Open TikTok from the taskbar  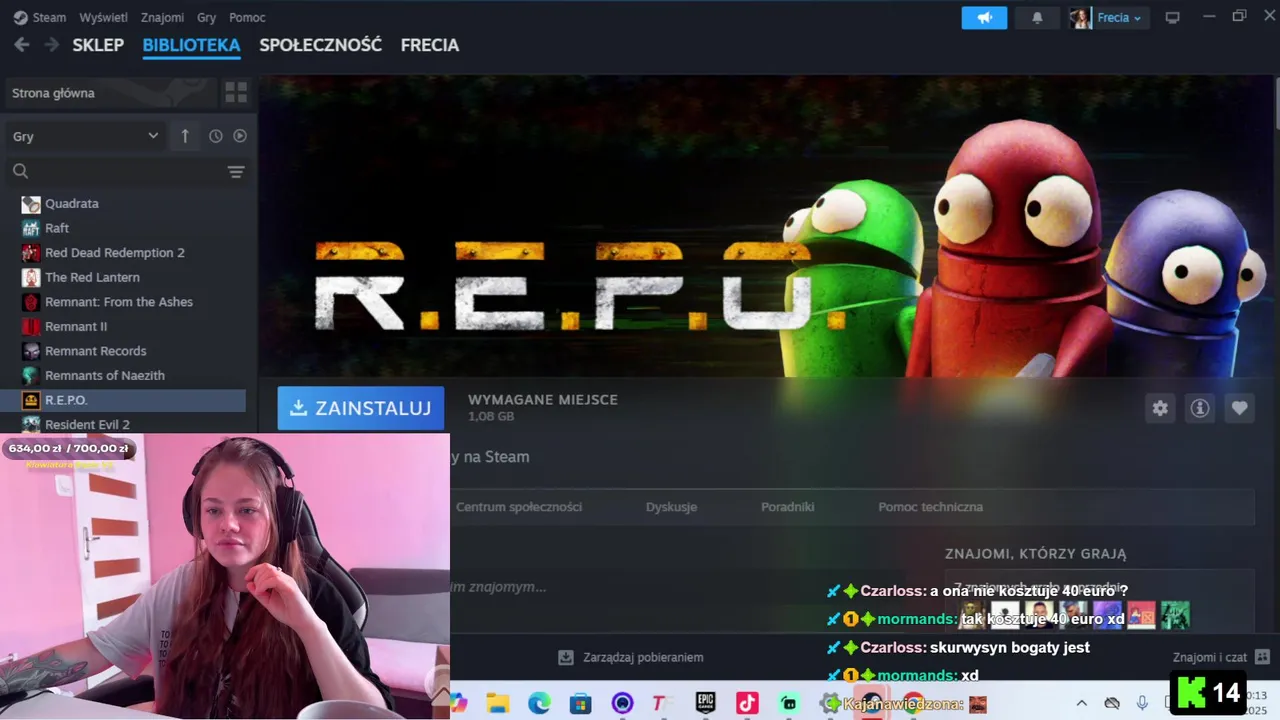(747, 703)
